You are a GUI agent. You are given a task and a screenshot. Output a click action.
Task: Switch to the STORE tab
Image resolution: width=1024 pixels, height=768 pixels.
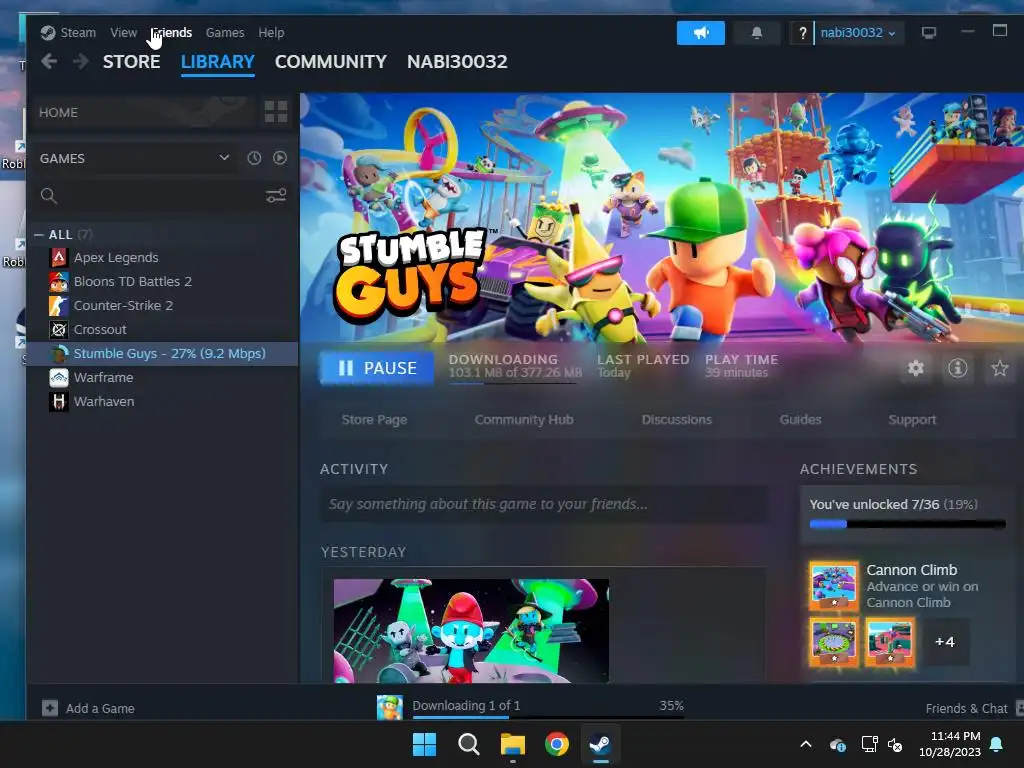point(131,61)
